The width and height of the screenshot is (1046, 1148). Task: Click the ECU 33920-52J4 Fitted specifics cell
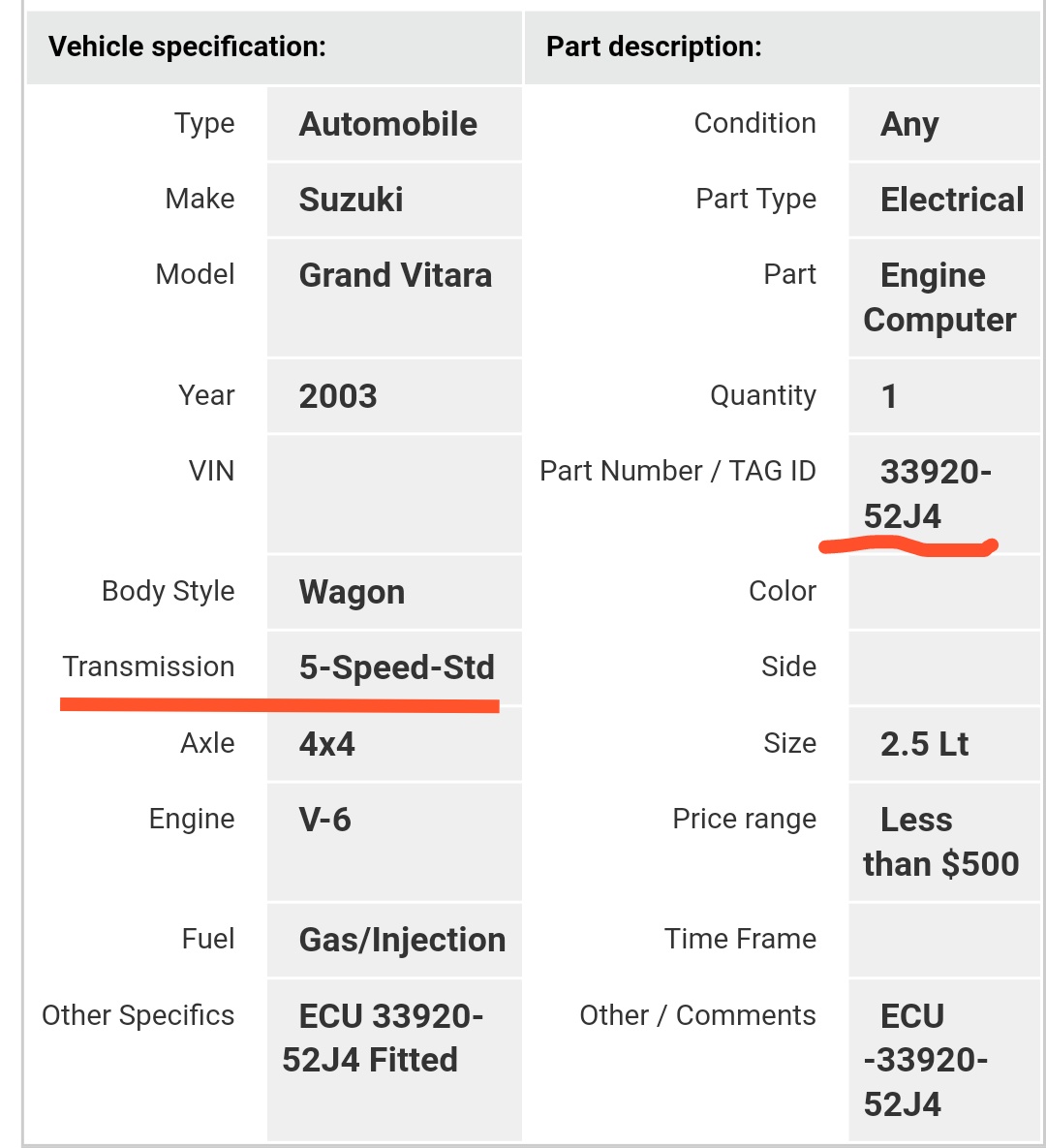click(x=383, y=1038)
